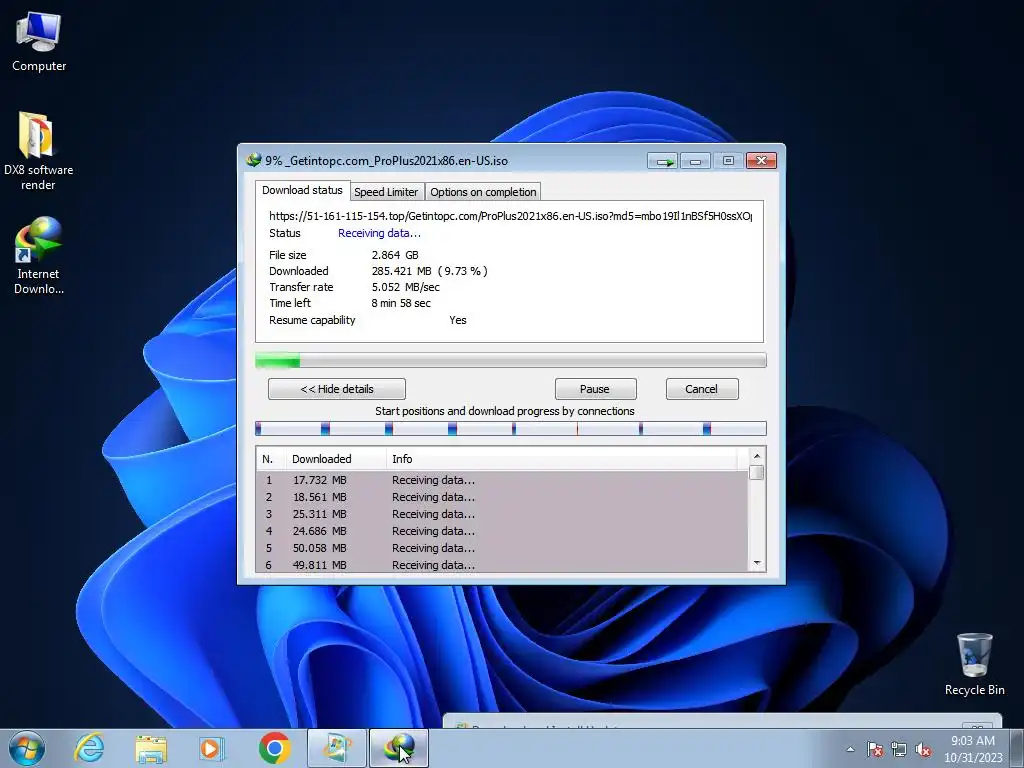Open the Options on completion tab

click(483, 191)
